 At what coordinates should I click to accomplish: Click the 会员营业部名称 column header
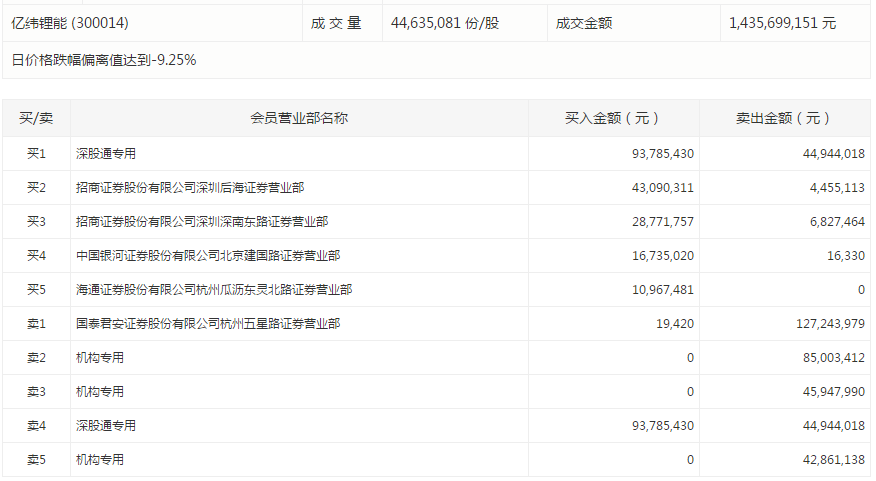[x=299, y=118]
